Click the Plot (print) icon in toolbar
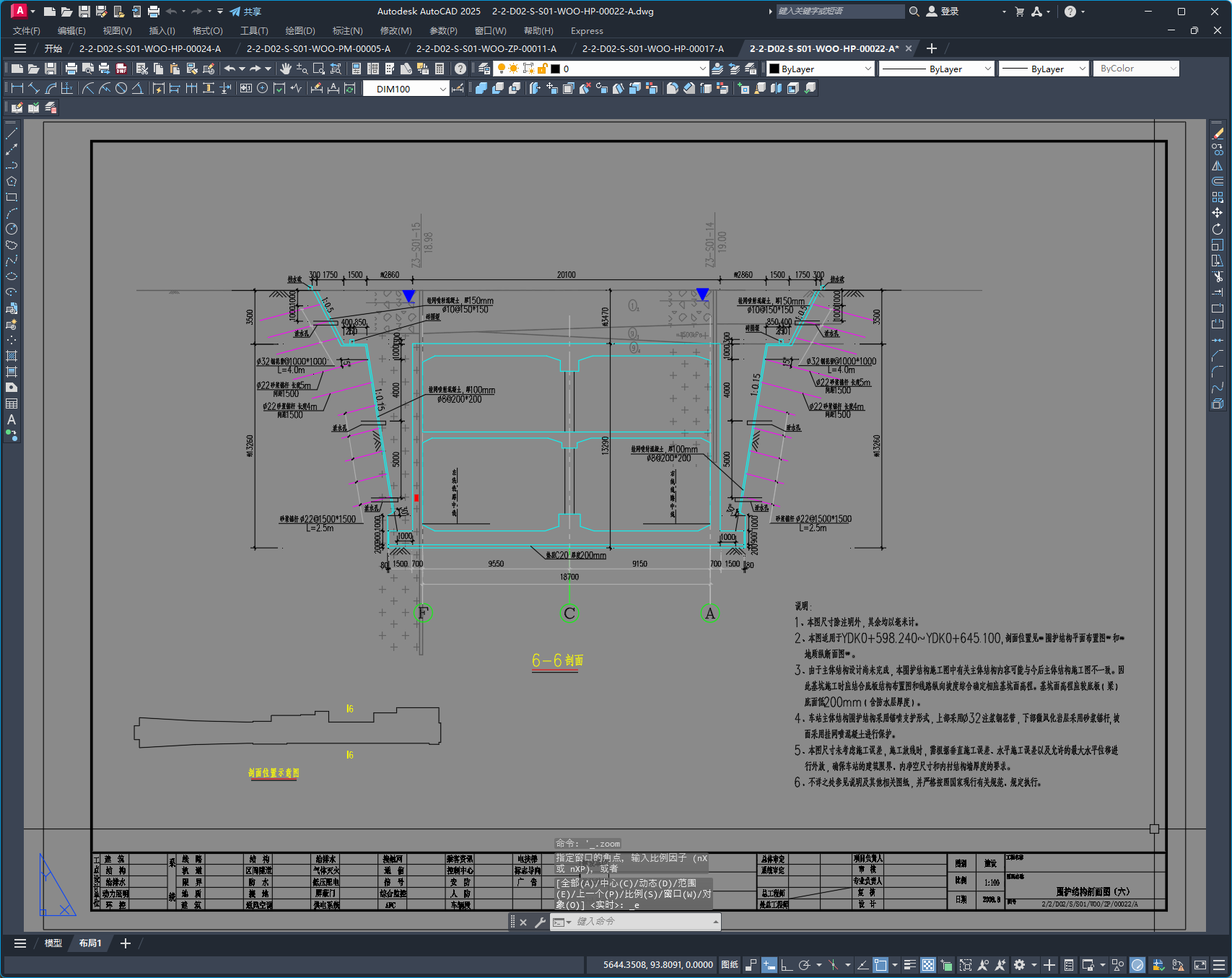This screenshot has width=1232, height=978. point(71,69)
